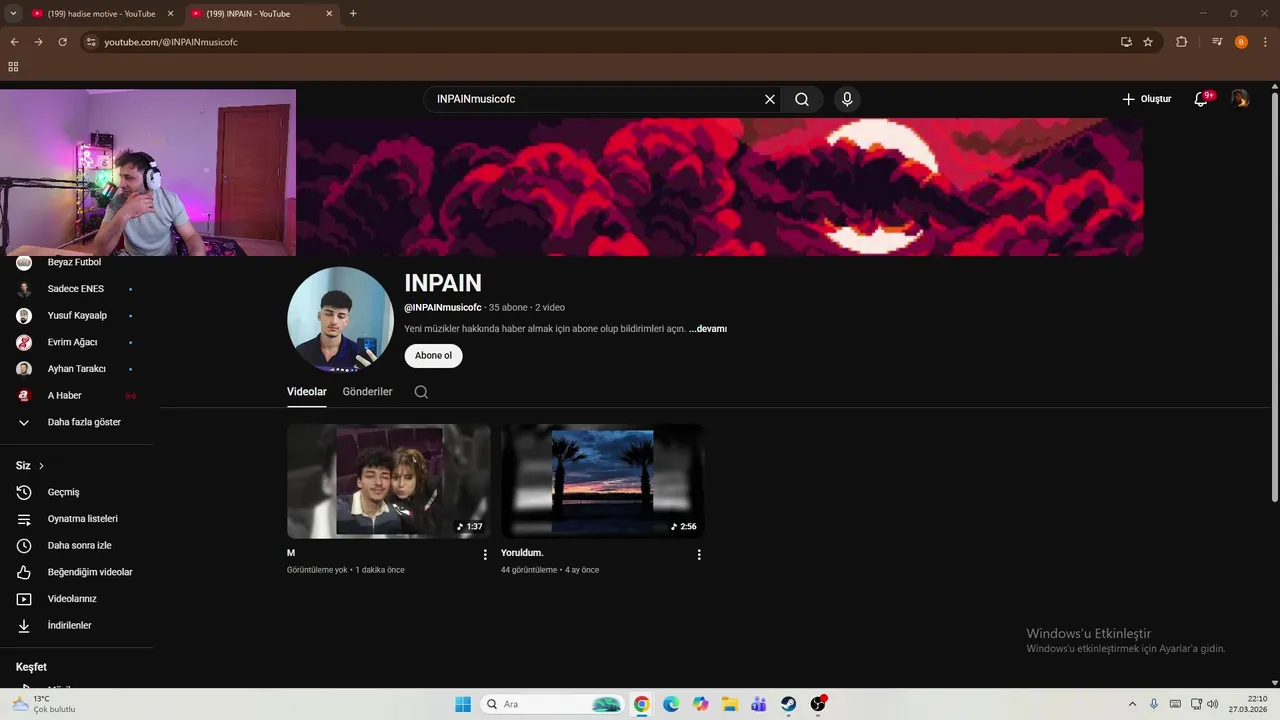The height and width of the screenshot is (720, 1280).
Task: Search within the INPAIN channel
Action: [x=421, y=392]
